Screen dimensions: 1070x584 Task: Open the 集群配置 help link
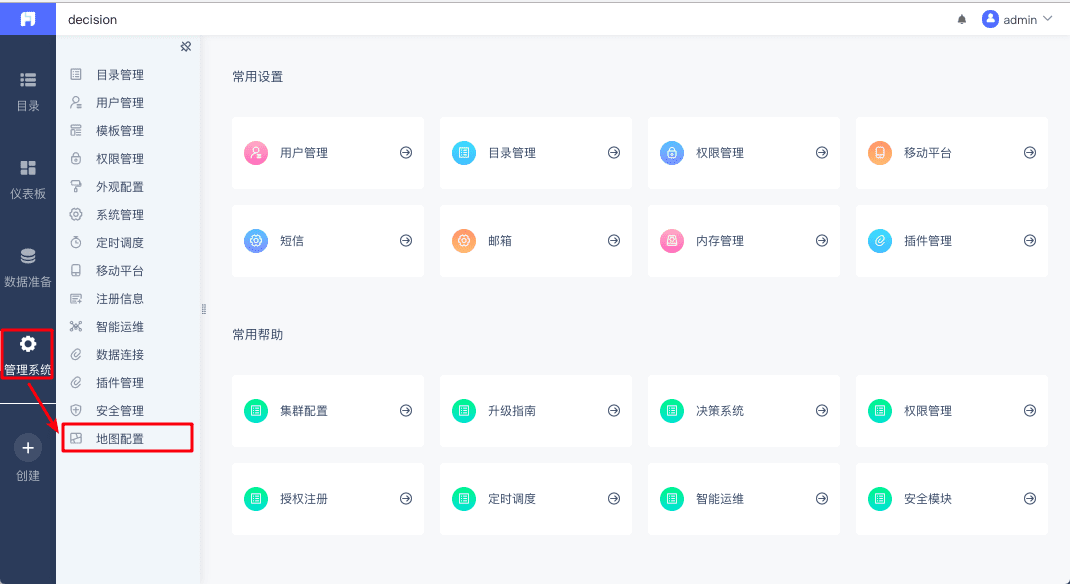pyautogui.click(x=304, y=411)
